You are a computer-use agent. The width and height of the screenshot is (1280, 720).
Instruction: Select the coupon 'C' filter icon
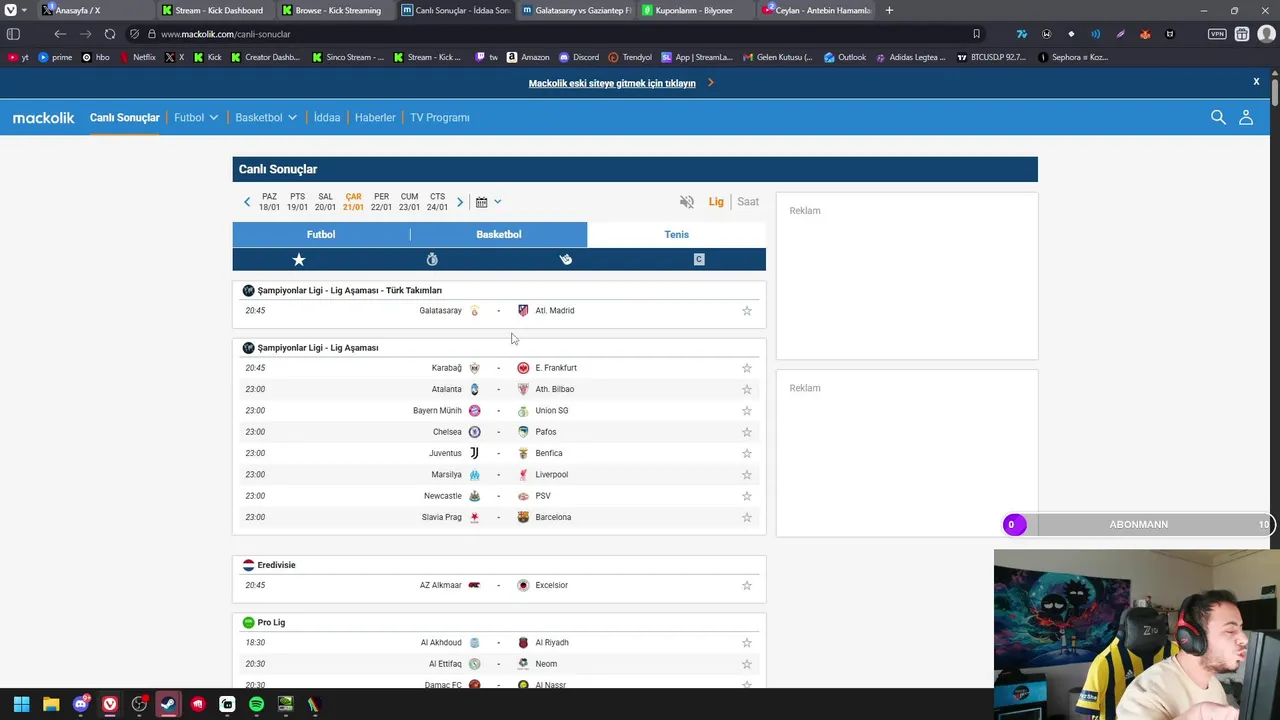[699, 259]
